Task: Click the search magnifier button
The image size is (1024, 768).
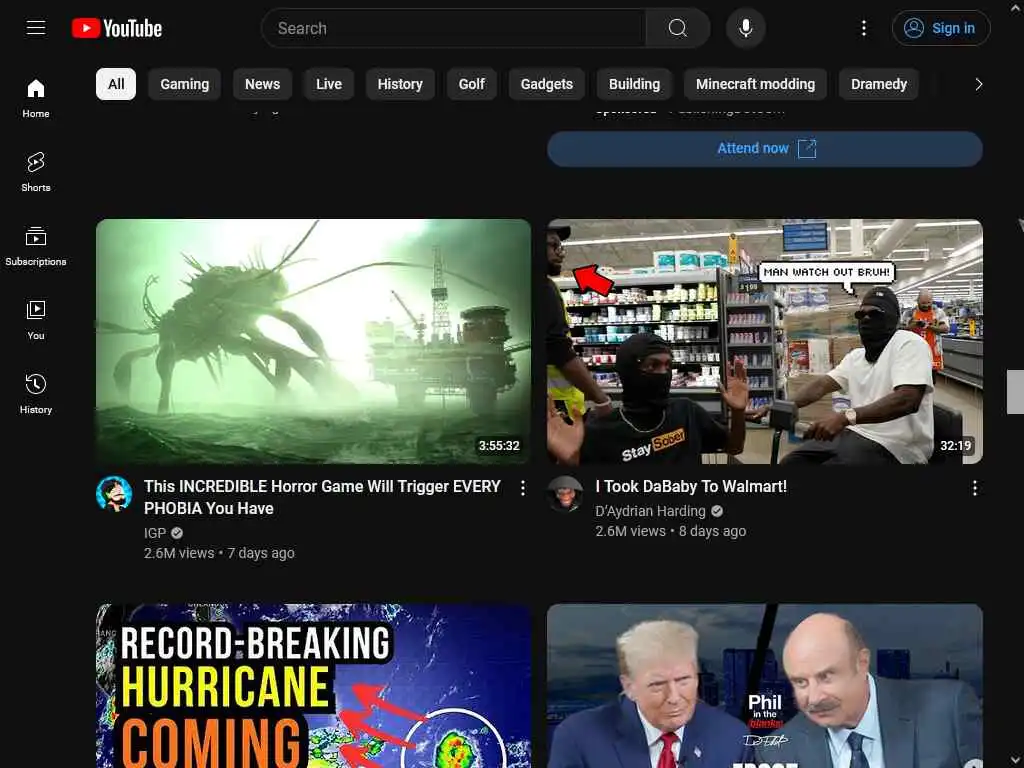Action: 677,28
